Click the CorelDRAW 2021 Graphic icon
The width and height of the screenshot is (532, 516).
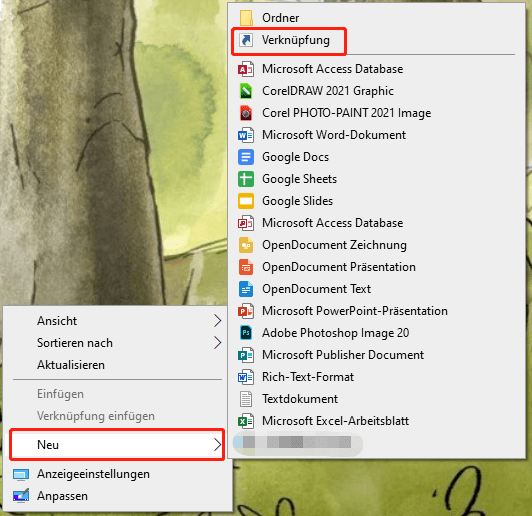[x=246, y=91]
